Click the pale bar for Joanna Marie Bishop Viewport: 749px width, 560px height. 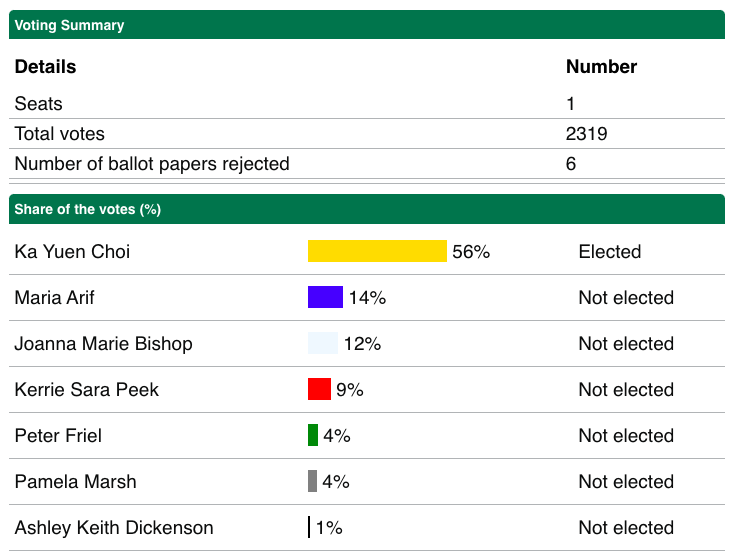[x=322, y=343]
